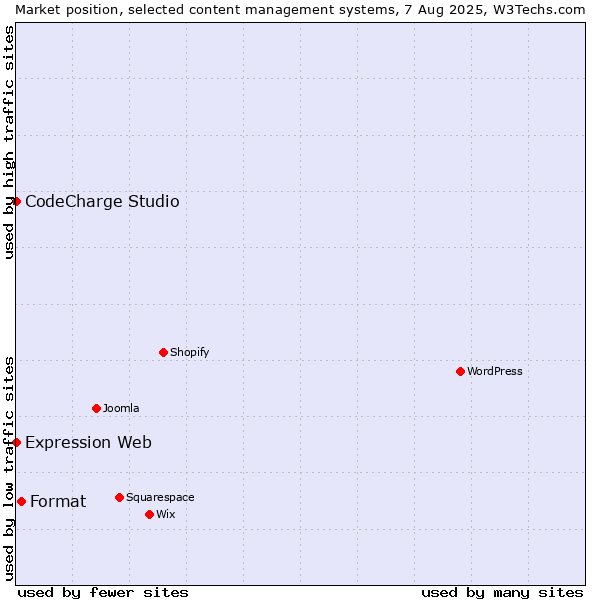The width and height of the screenshot is (600, 600).
Task: Click the chart title mentioning W3Techs.com
Action: (x=300, y=10)
